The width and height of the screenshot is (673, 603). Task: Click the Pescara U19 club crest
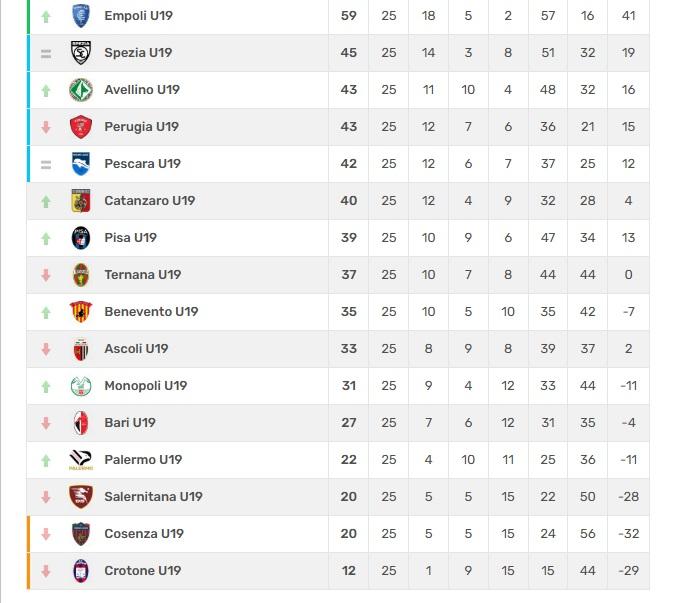pyautogui.click(x=81, y=164)
